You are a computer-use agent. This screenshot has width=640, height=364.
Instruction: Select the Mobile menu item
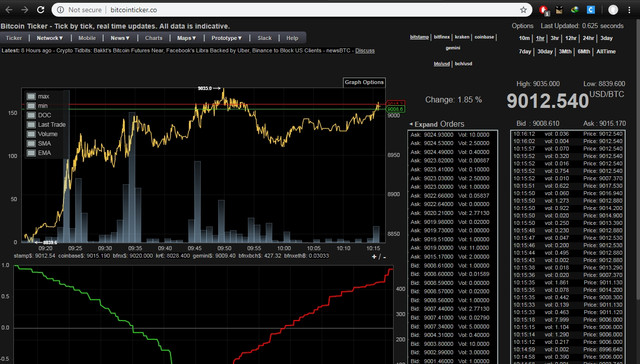(x=87, y=38)
